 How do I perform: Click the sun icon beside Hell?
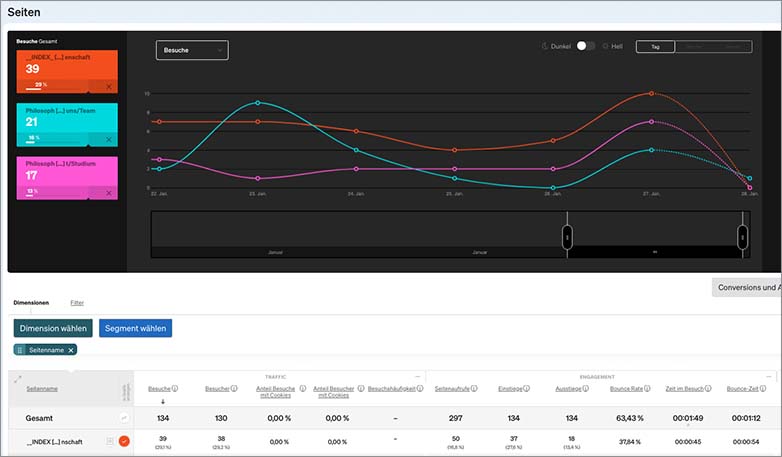605,46
